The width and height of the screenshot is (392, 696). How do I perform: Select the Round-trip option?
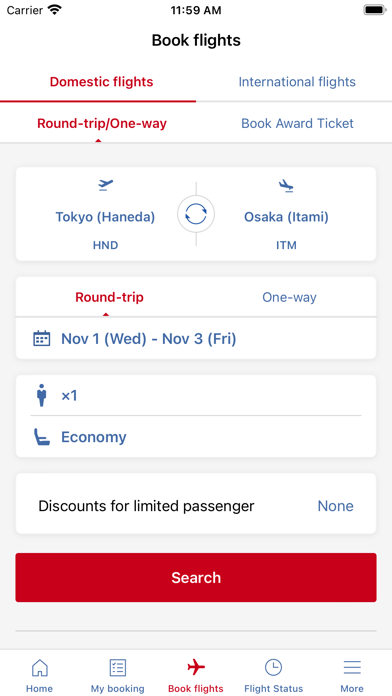[x=109, y=297]
